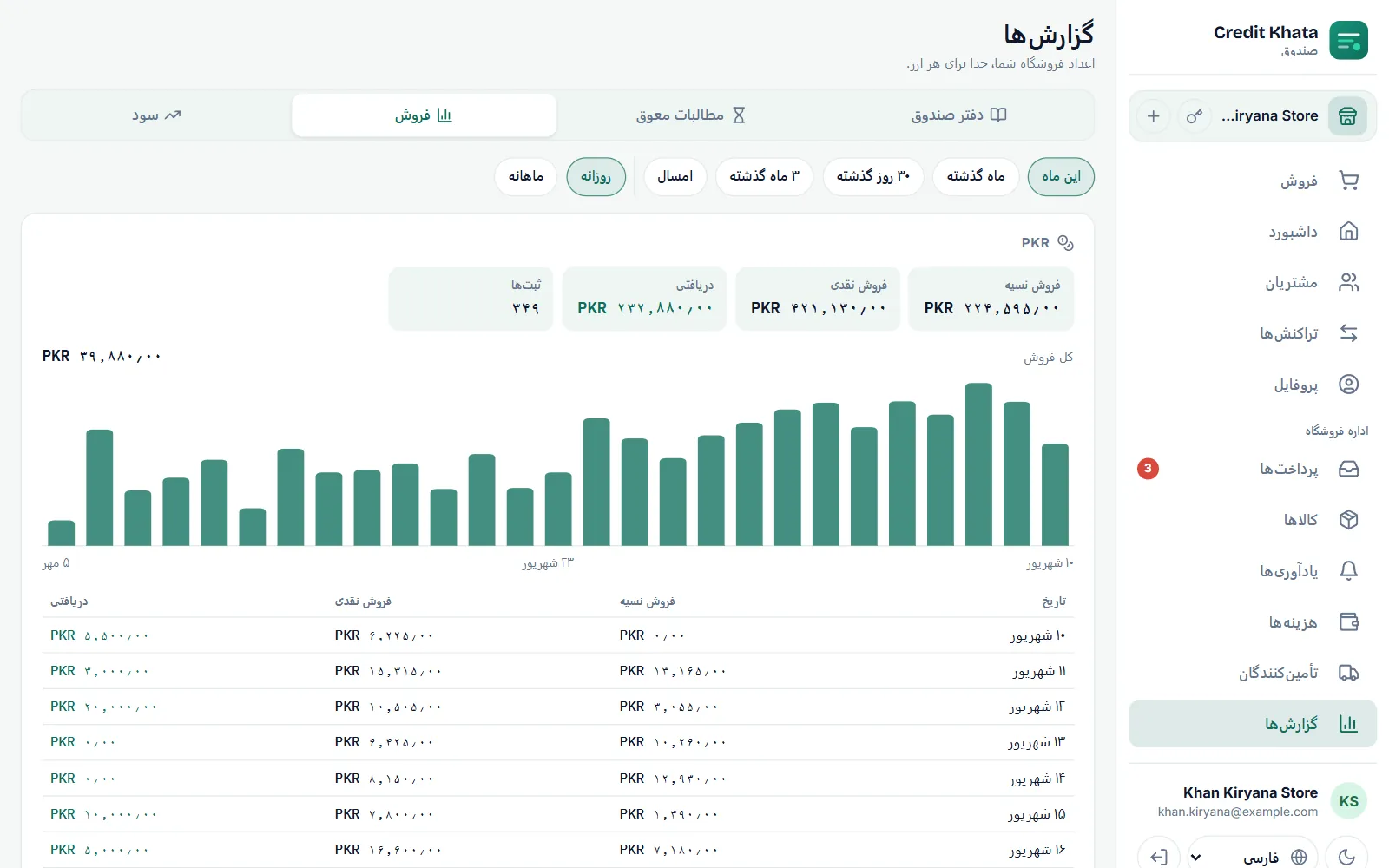Click the store icon beside iryana Store

tap(1347, 115)
